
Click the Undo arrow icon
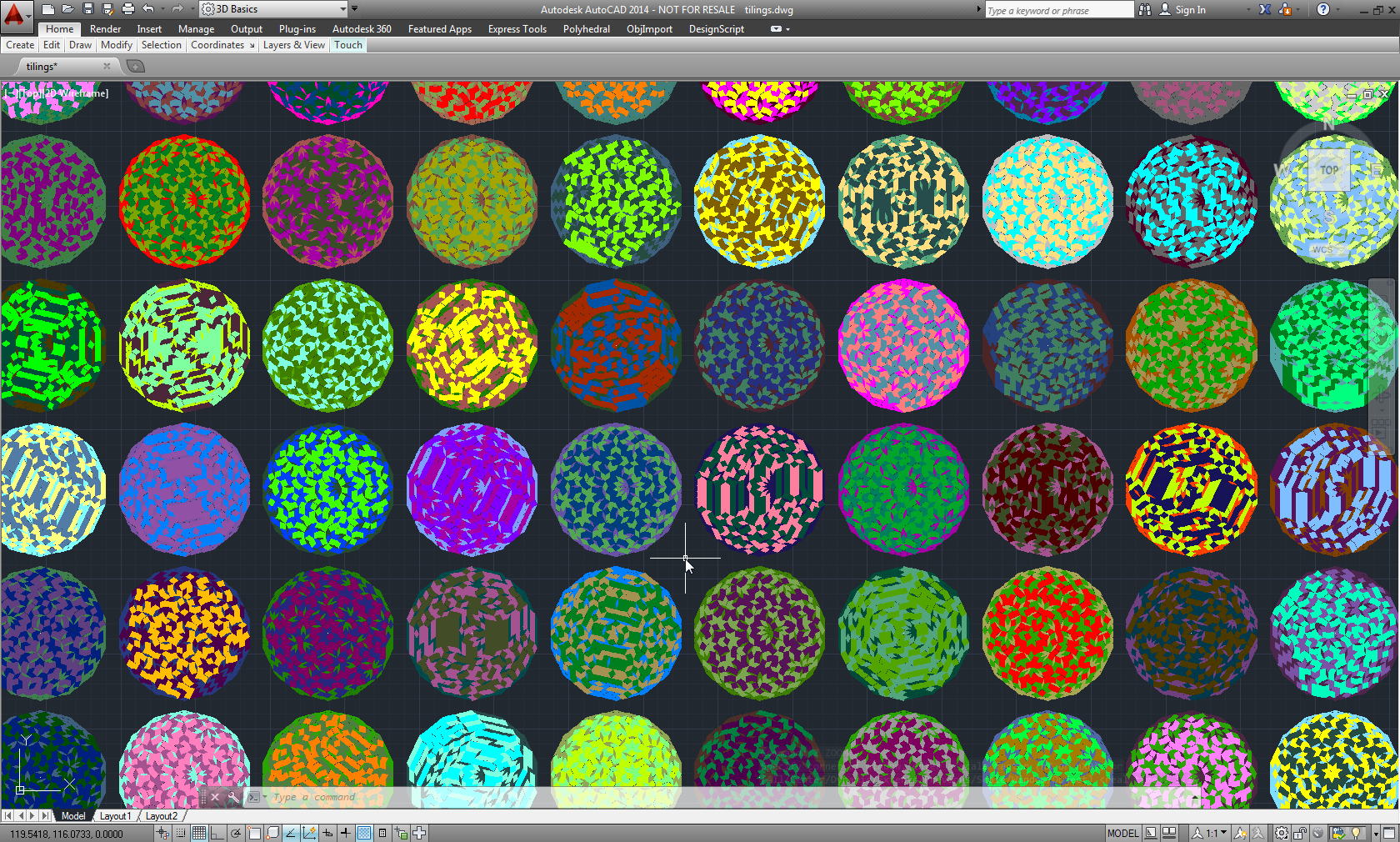pyautogui.click(x=148, y=9)
